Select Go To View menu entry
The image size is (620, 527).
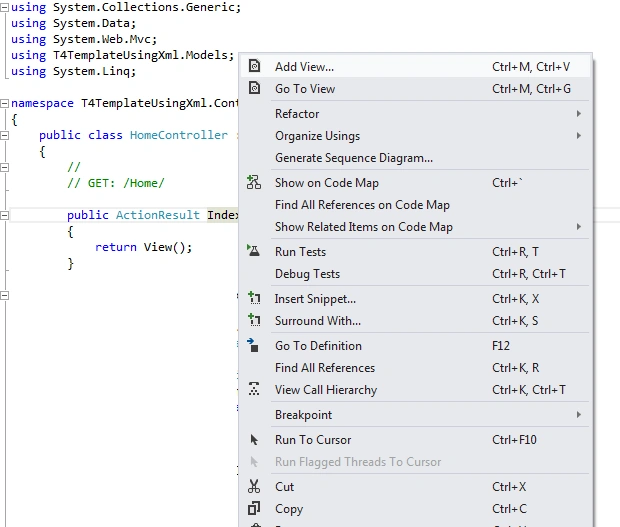point(415,89)
